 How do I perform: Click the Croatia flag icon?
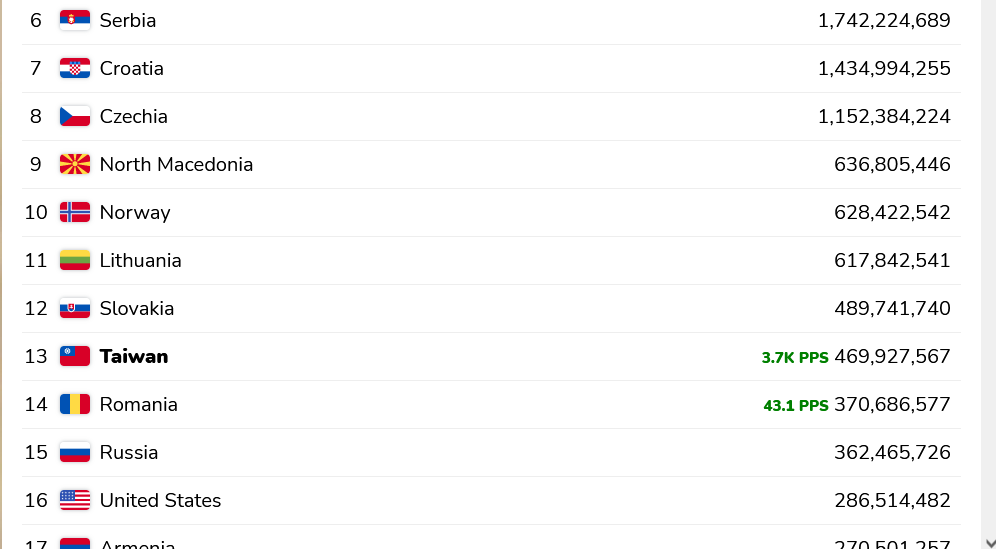(x=75, y=68)
